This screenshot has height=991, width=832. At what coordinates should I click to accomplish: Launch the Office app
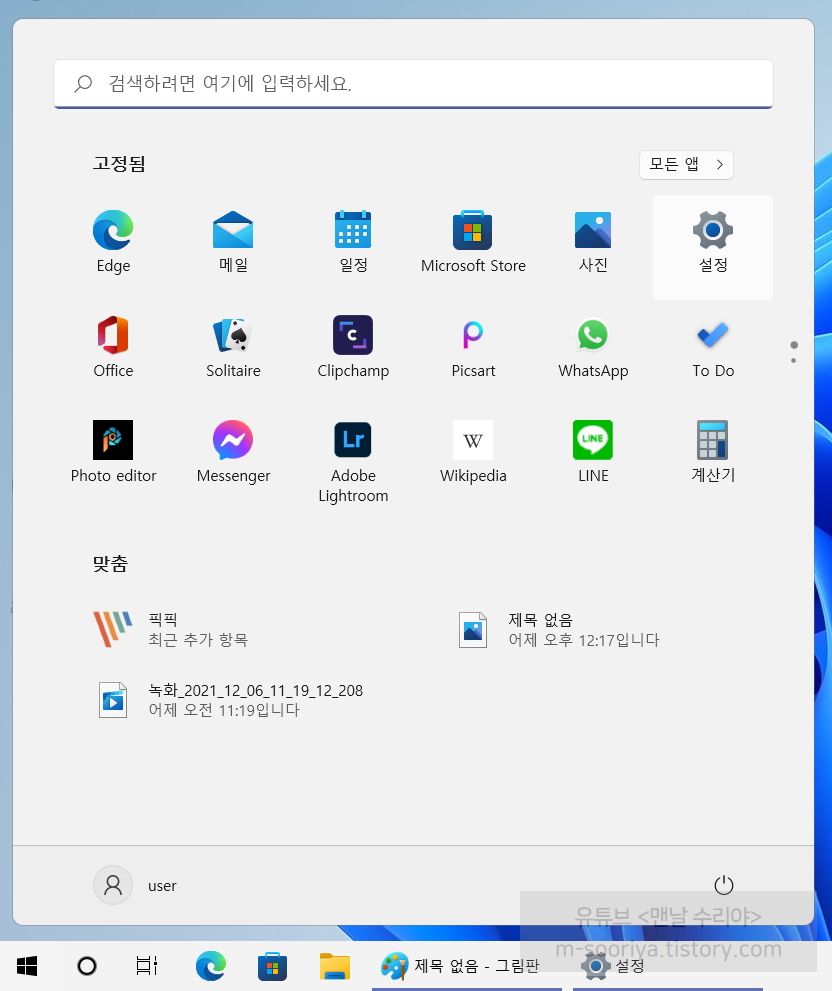113,347
